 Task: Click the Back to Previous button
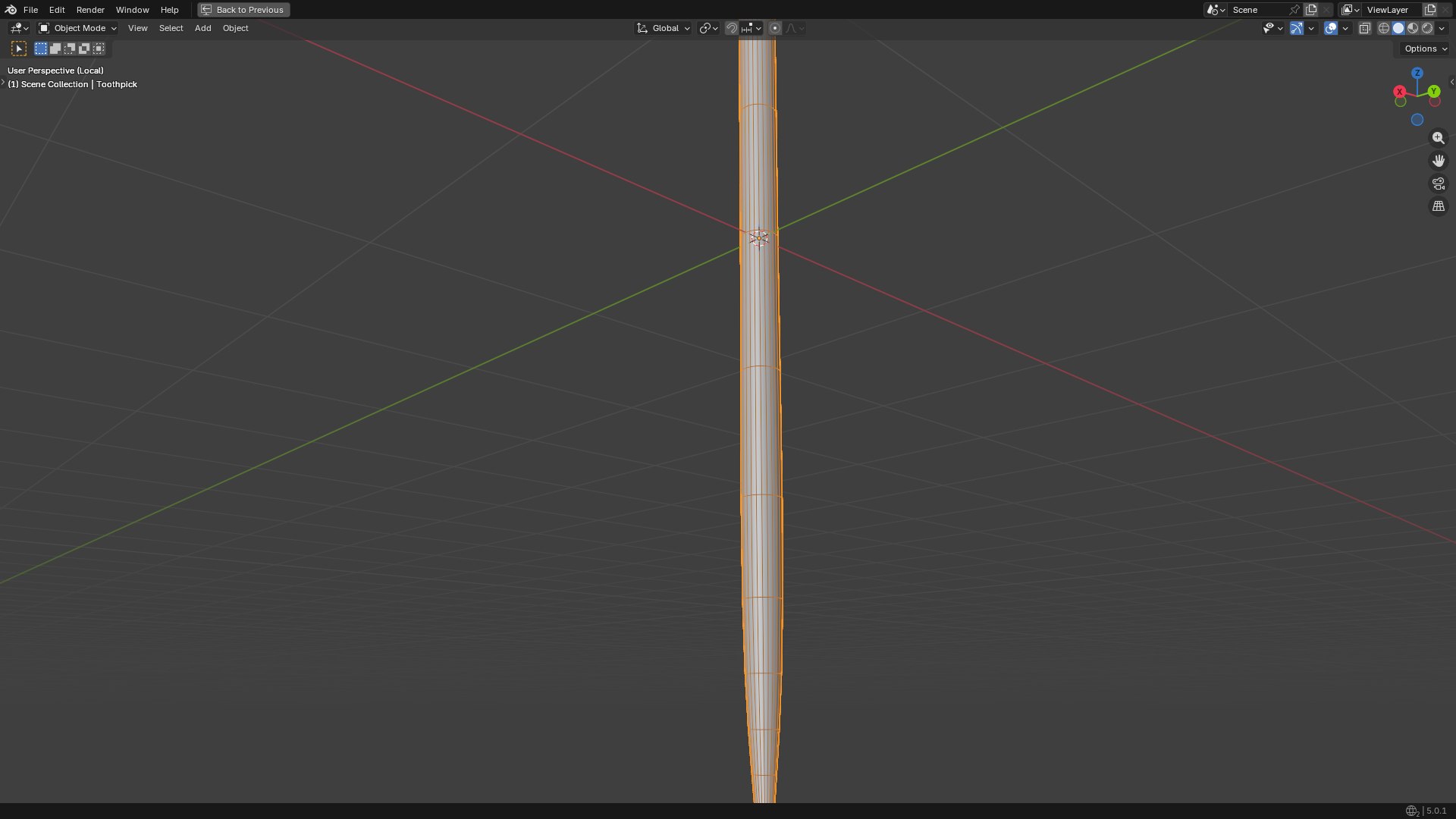(x=243, y=10)
